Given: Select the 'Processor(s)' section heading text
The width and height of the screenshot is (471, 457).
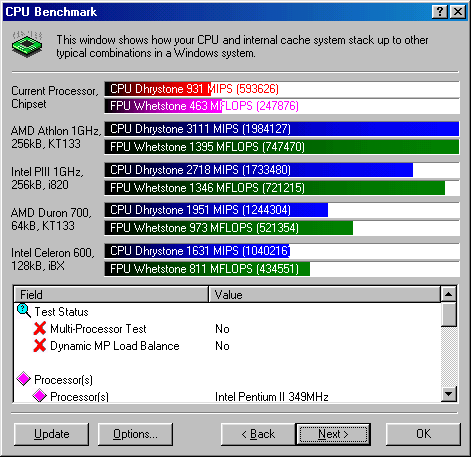Looking at the screenshot, I should (x=64, y=380).
